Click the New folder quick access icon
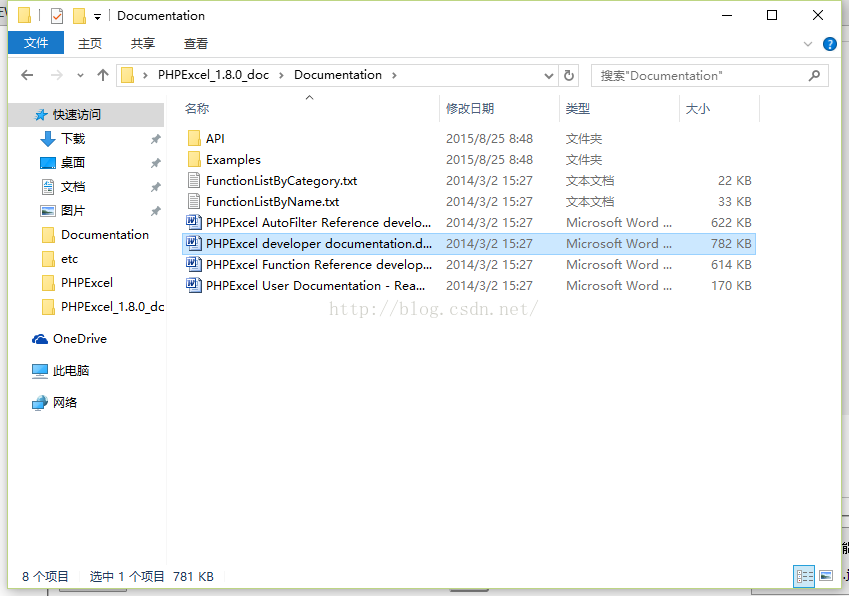Image resolution: width=849 pixels, height=596 pixels. (x=80, y=16)
